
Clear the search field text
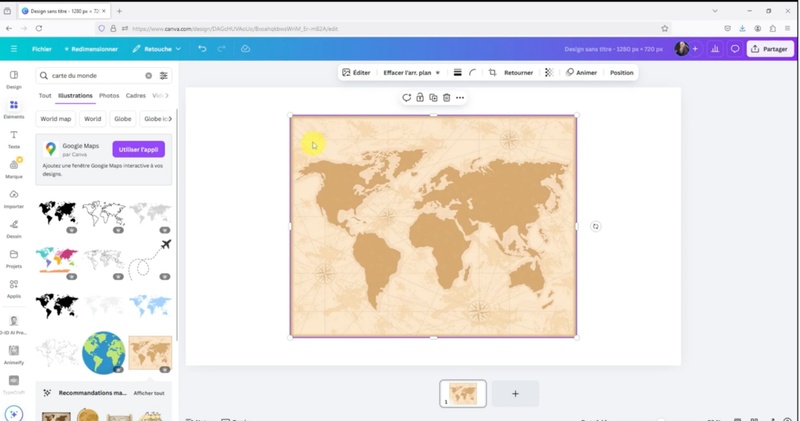pyautogui.click(x=148, y=76)
